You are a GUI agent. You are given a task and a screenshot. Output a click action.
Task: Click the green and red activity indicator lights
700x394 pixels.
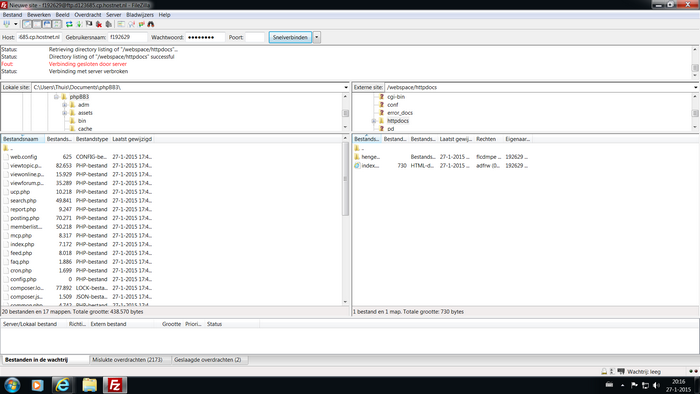tap(693, 371)
